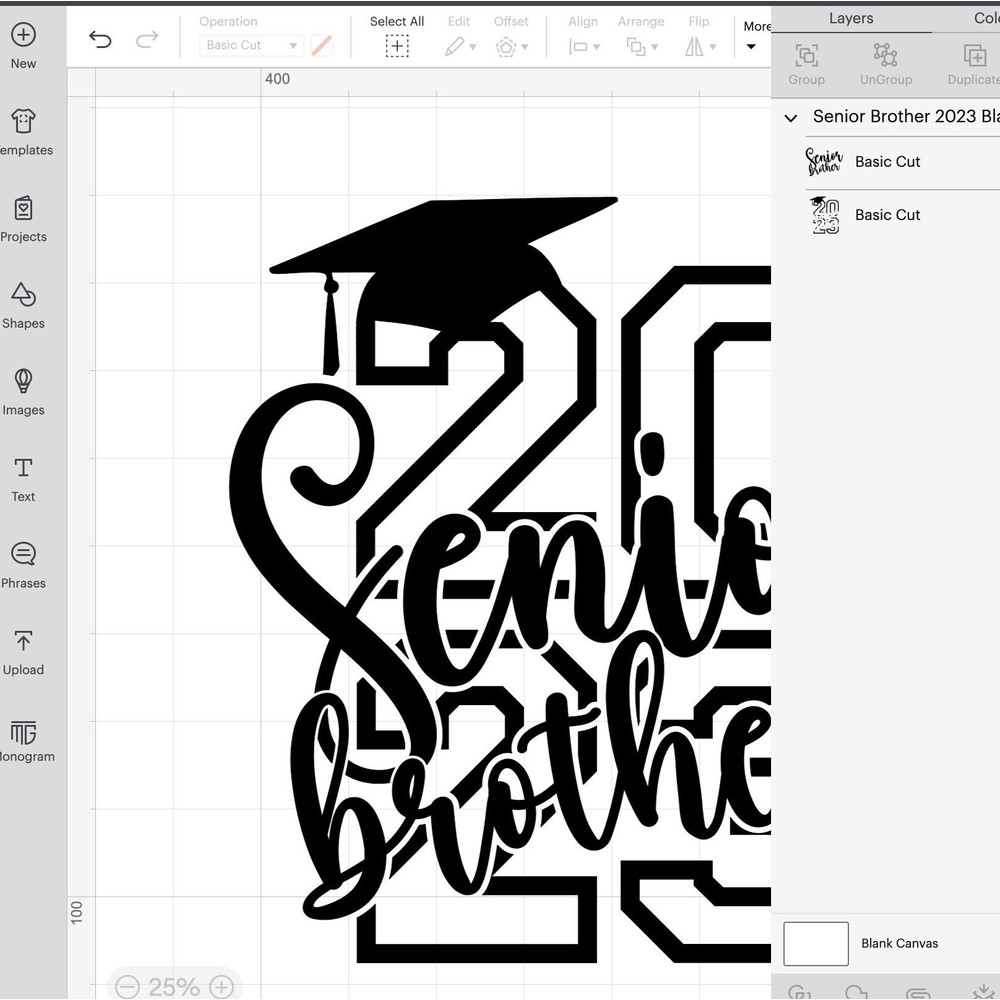The width and height of the screenshot is (1000, 1000).
Task: Click the New project plus icon
Action: point(23,35)
